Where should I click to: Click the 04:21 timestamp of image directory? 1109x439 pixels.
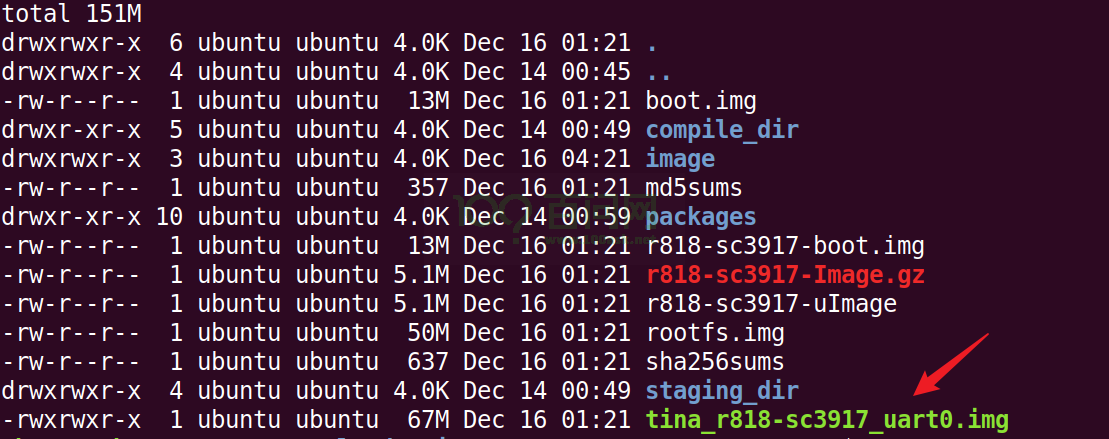click(x=602, y=159)
